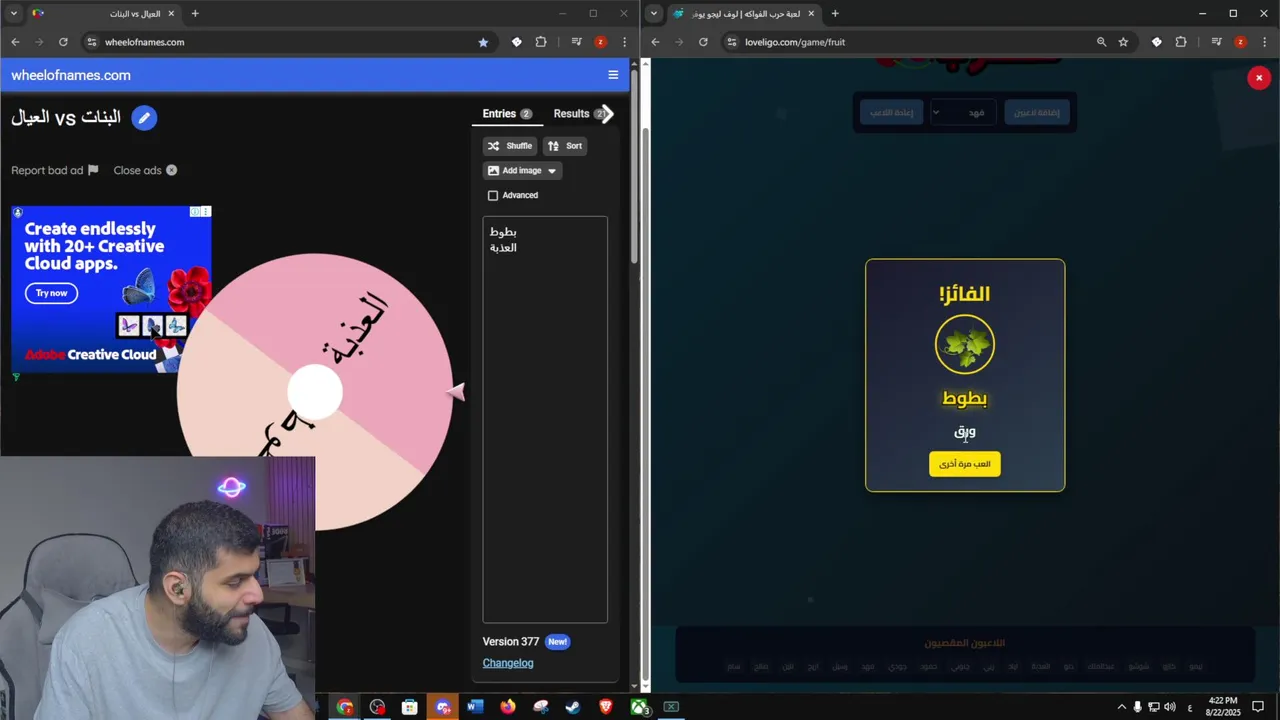This screenshot has height=720, width=1280.
Task: Open the فهد player dropdown
Action: [x=964, y=113]
